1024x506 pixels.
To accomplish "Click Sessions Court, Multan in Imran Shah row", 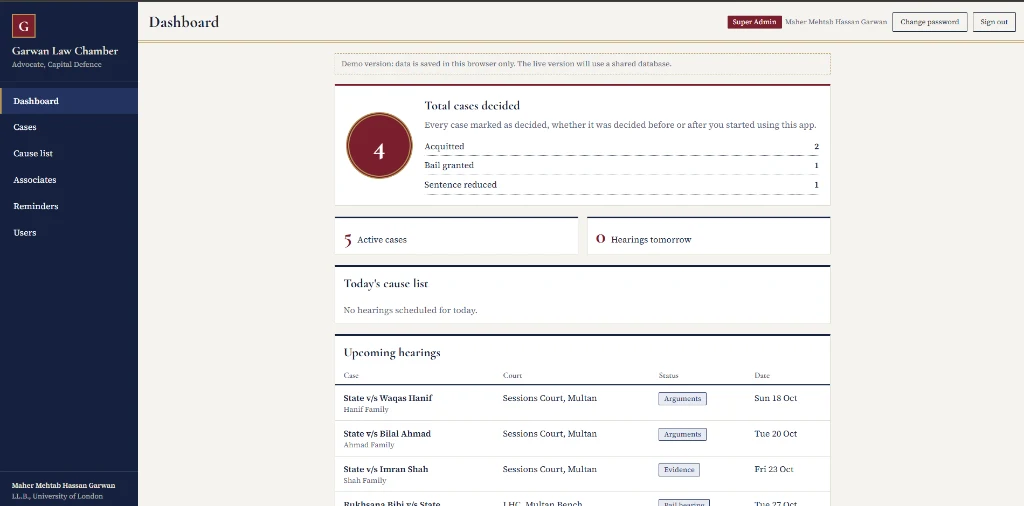I will tap(549, 469).
